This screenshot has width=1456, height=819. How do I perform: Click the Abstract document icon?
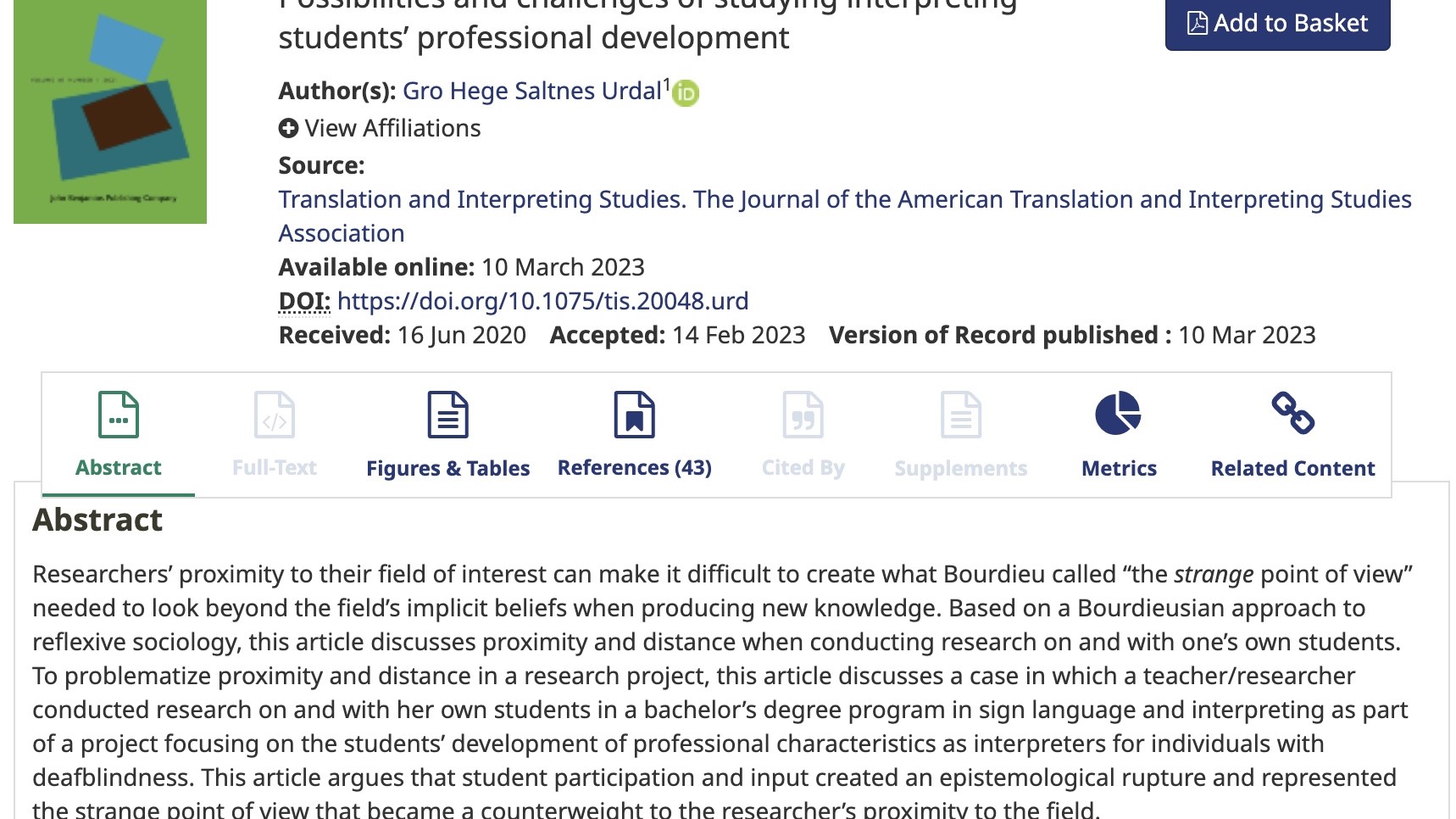(119, 415)
